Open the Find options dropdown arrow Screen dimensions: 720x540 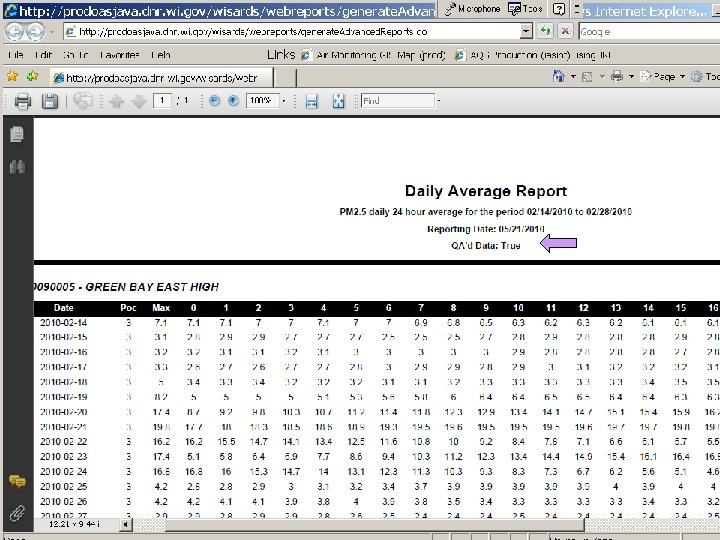click(x=439, y=101)
